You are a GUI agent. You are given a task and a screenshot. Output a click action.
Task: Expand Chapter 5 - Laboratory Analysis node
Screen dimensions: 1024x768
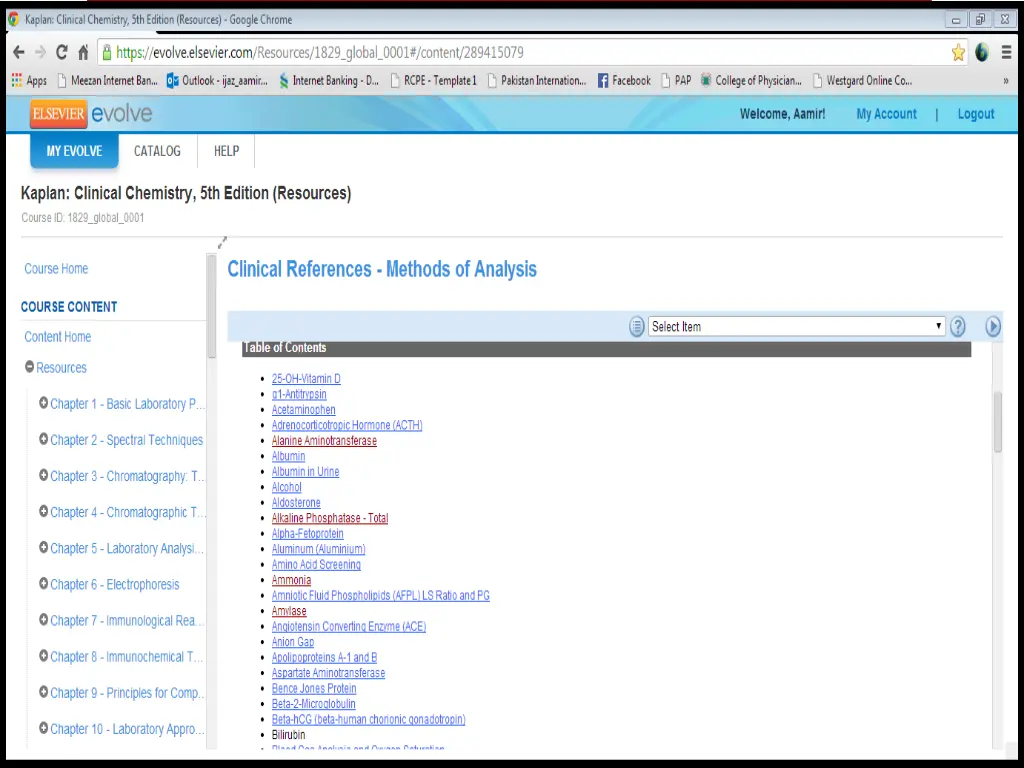point(43,547)
